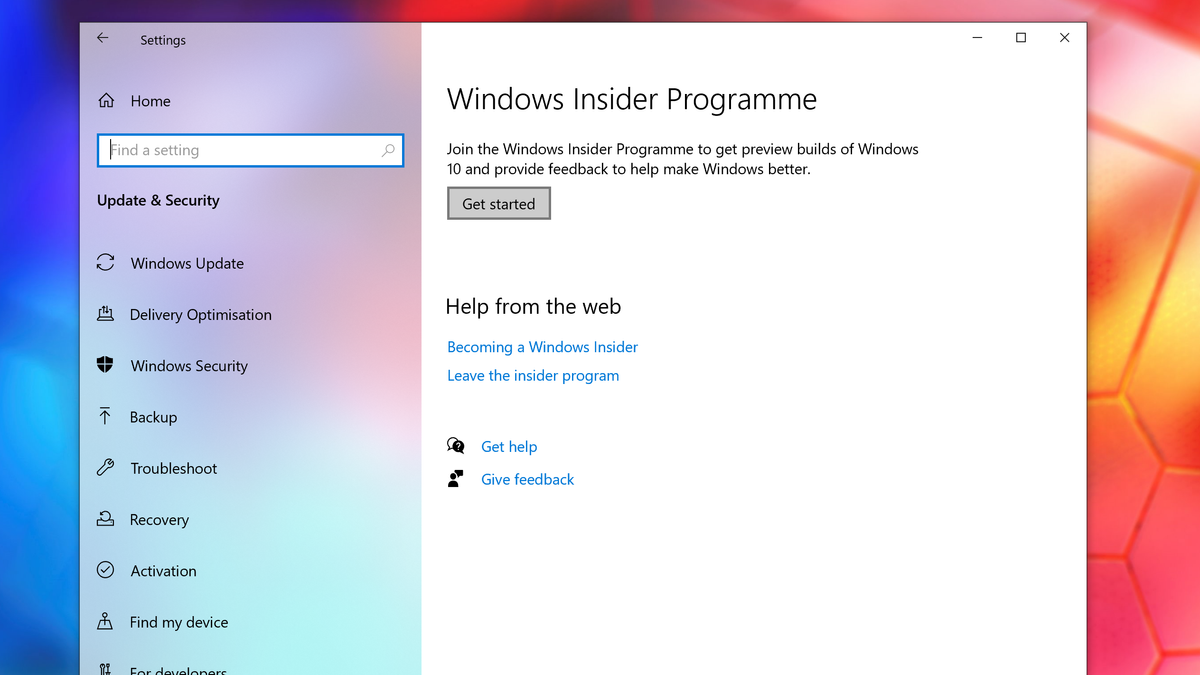Click the Home house icon
Image resolution: width=1200 pixels, height=675 pixels.
pyautogui.click(x=105, y=100)
